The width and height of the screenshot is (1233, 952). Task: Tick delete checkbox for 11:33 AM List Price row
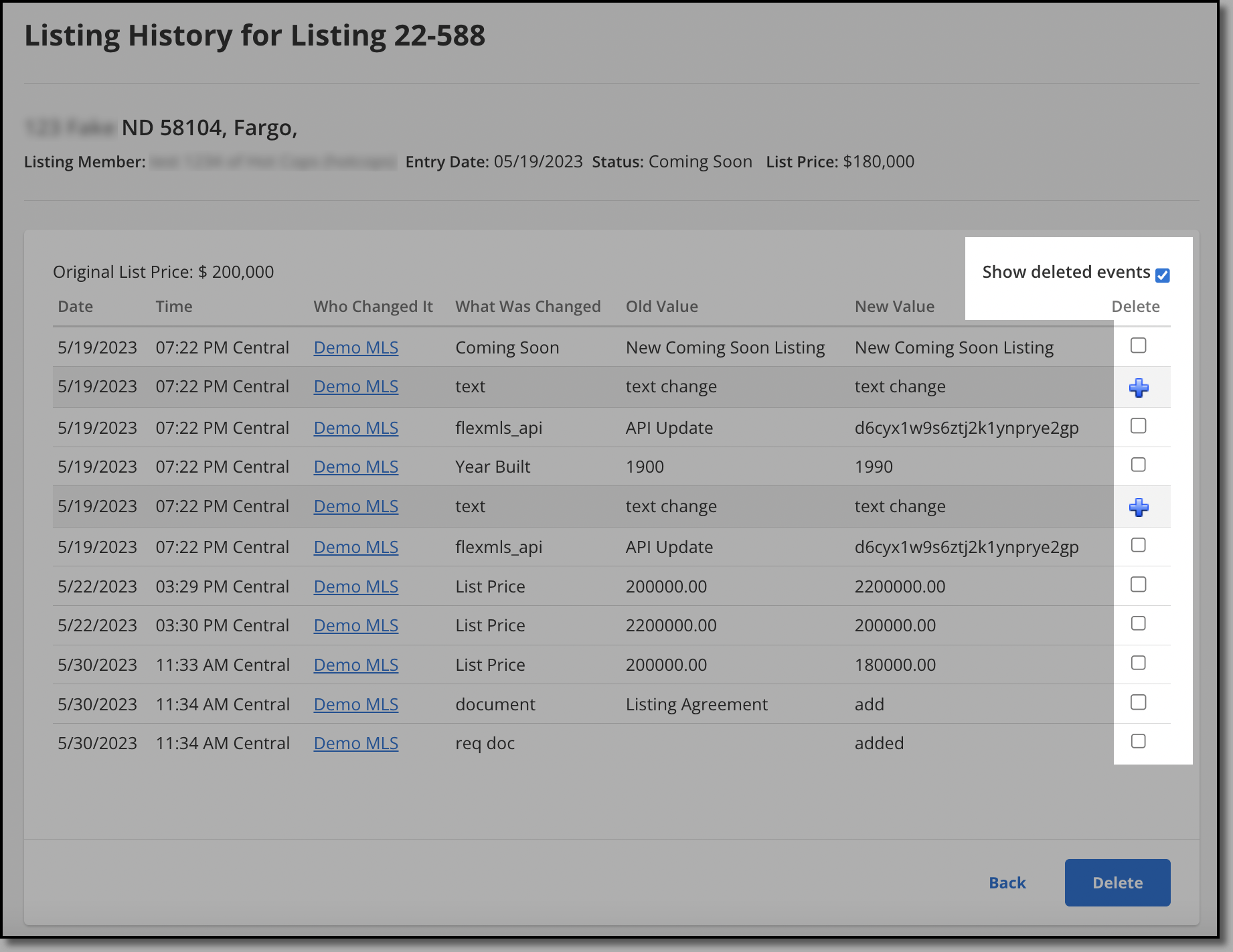pyautogui.click(x=1138, y=663)
